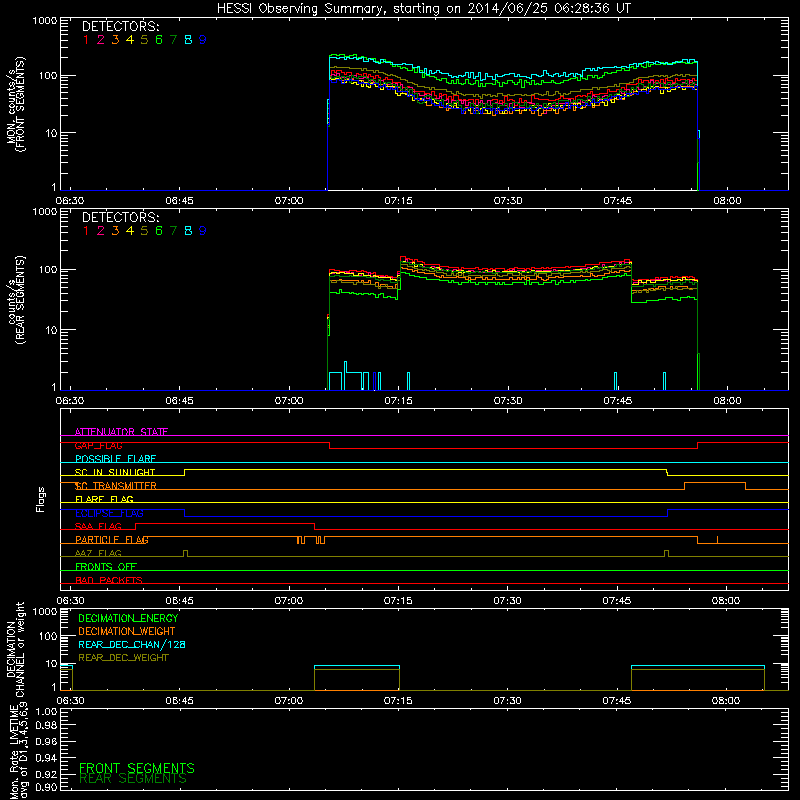Select the SC_IN_SUNLIGHT flag label
The height and width of the screenshot is (800, 800).
115,472
